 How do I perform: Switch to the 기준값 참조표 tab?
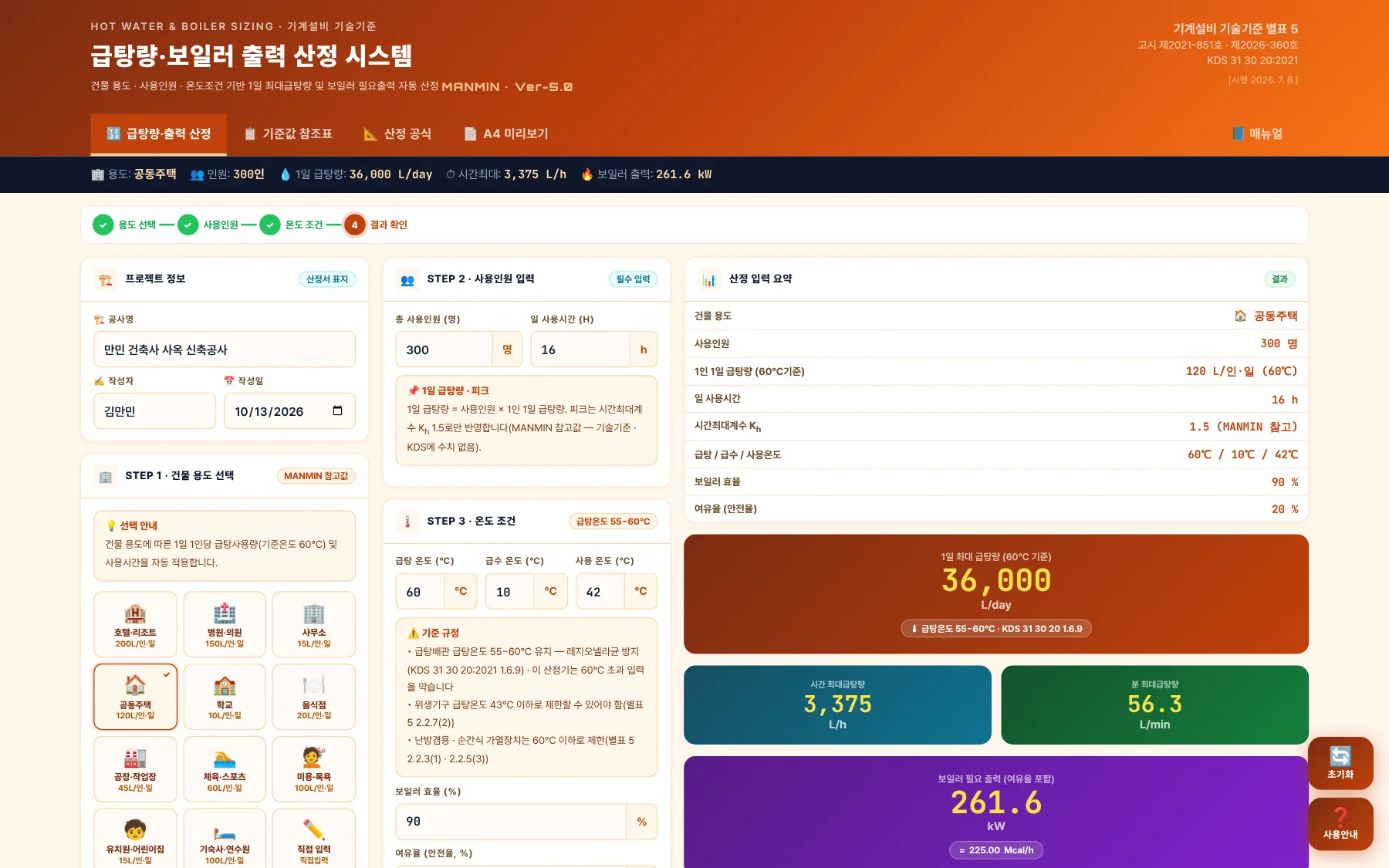tap(288, 134)
